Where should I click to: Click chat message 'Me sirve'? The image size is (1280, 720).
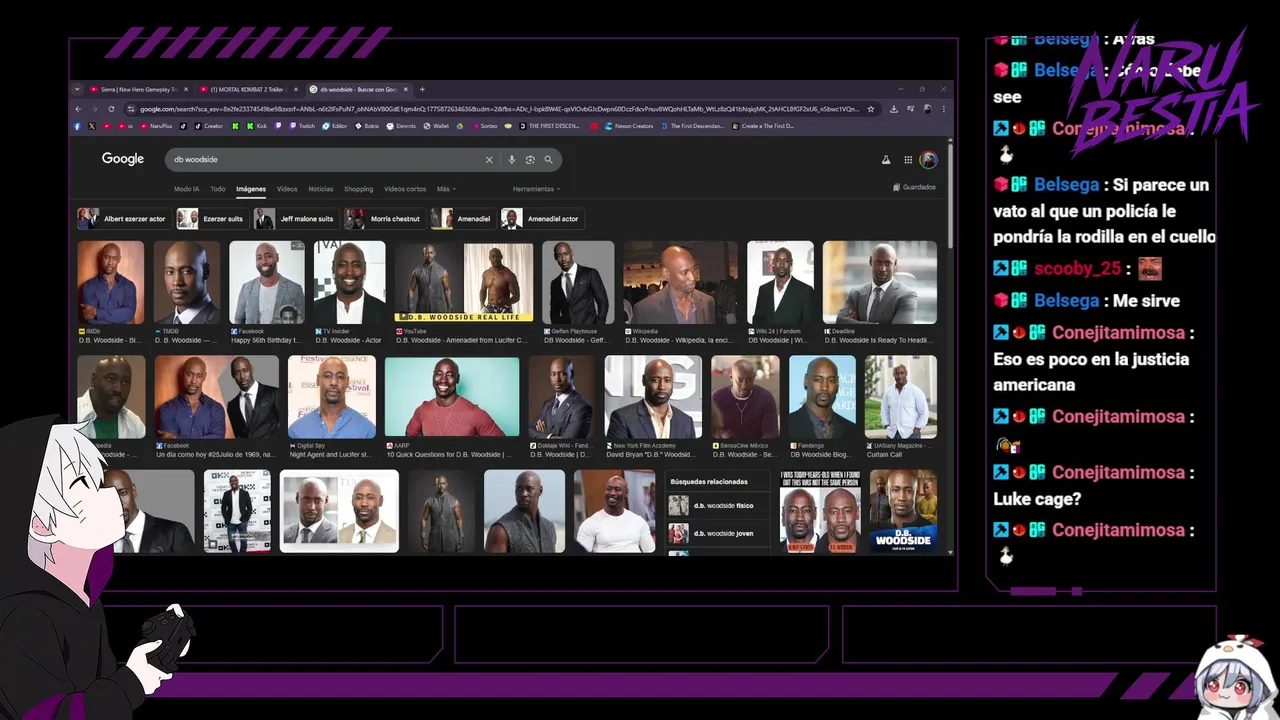(1146, 300)
